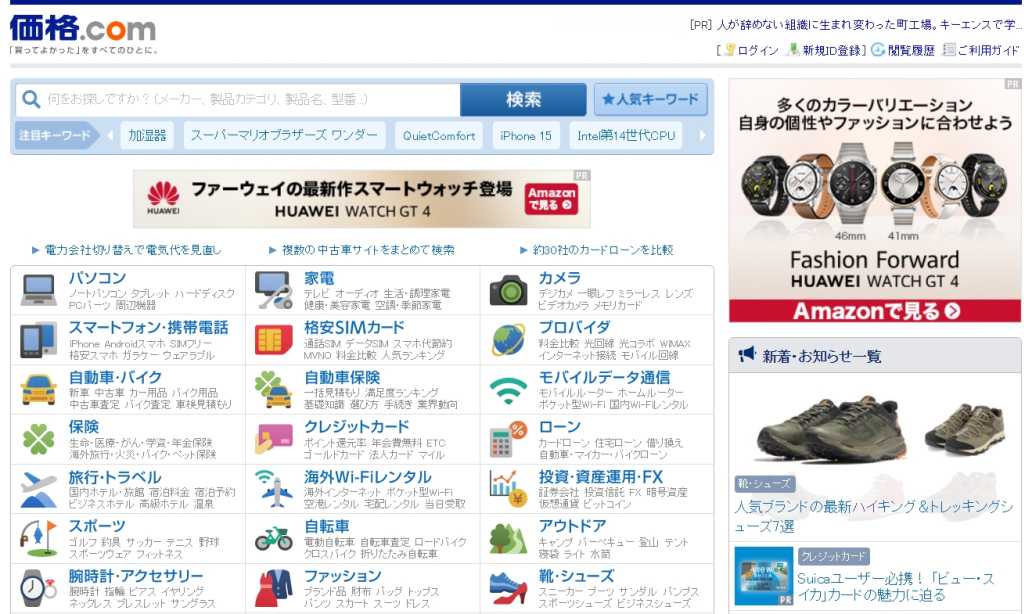Open the 人気キーワード button
Image resolution: width=1024 pixels, height=614 pixels.
(650, 100)
